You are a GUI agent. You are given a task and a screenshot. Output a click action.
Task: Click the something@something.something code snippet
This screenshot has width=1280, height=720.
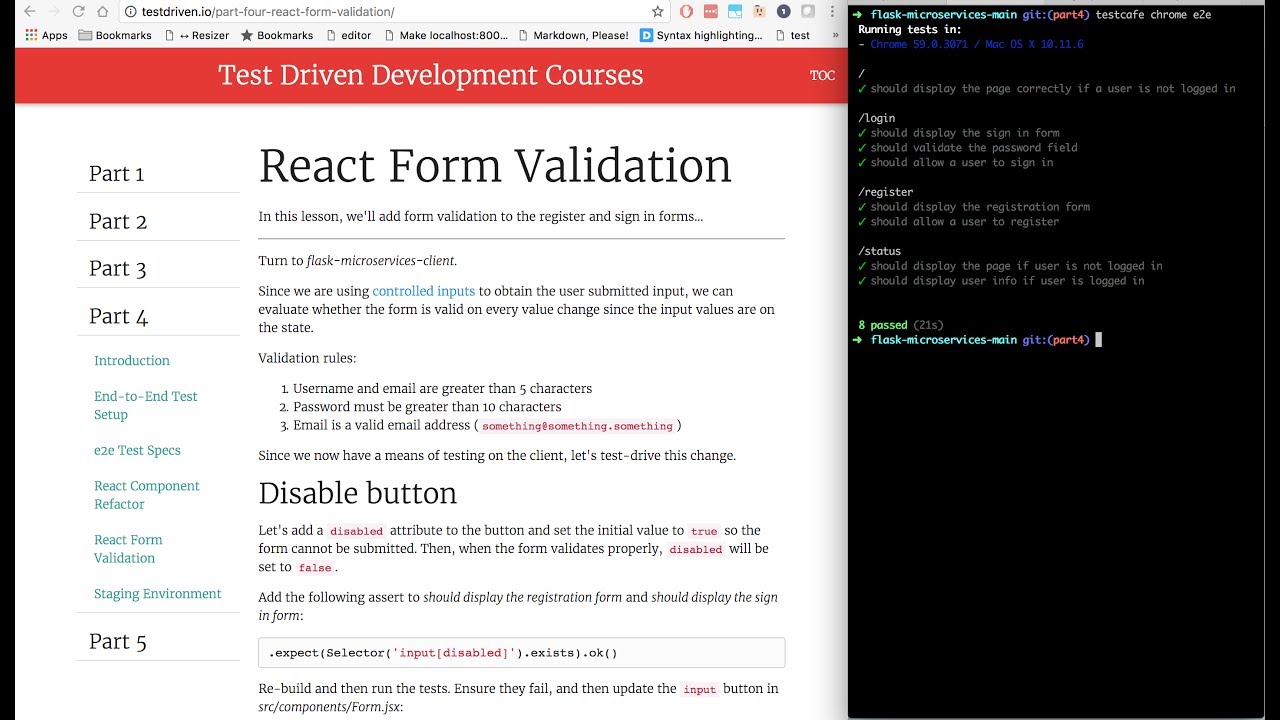click(577, 426)
